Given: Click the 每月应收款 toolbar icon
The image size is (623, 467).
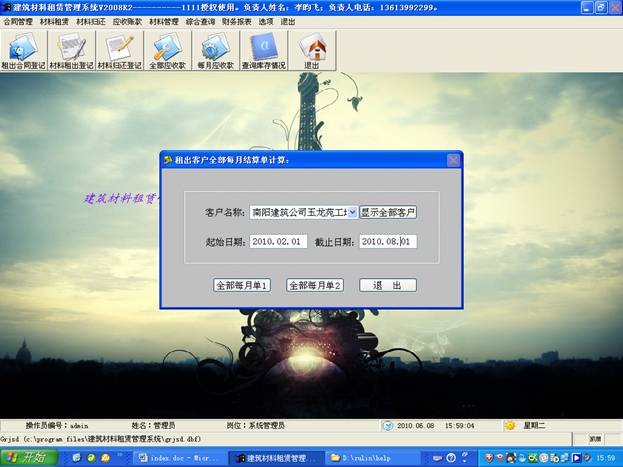Looking at the screenshot, I should 215,50.
